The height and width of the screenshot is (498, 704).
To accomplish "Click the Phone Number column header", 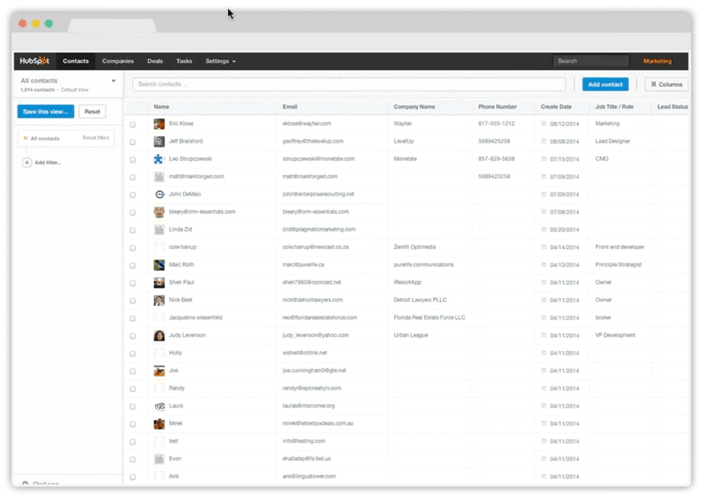I will (x=497, y=107).
